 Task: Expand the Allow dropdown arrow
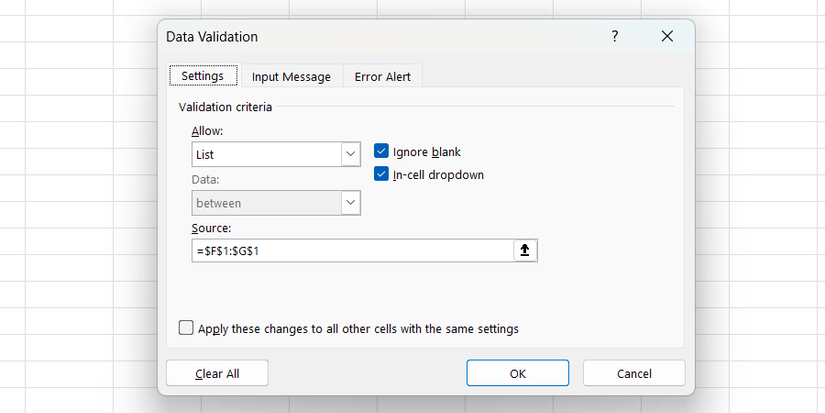350,154
